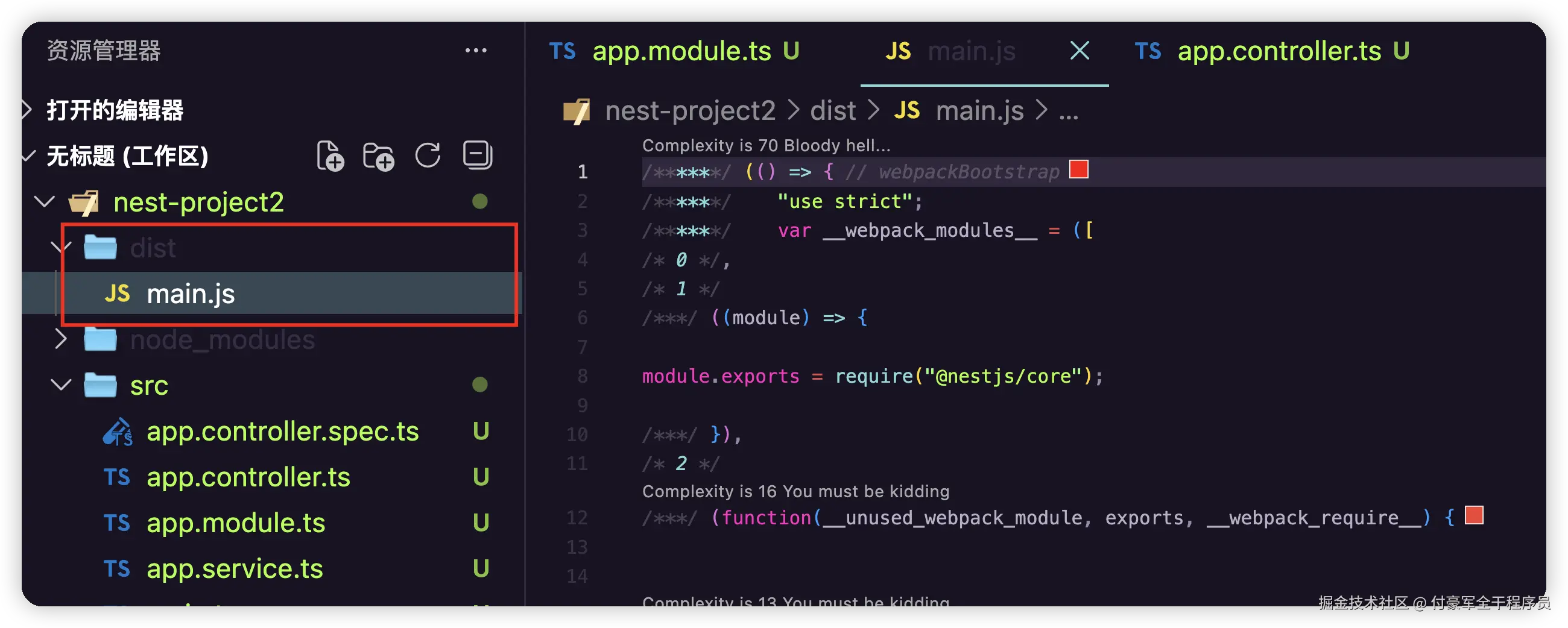Click the folder icon in the breadcrumb
1568x628 pixels.
pos(577,111)
